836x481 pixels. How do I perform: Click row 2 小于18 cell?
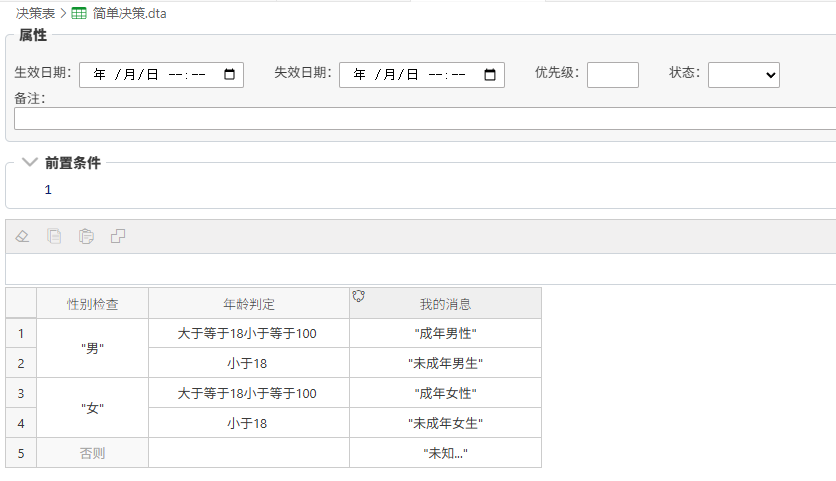click(248, 363)
